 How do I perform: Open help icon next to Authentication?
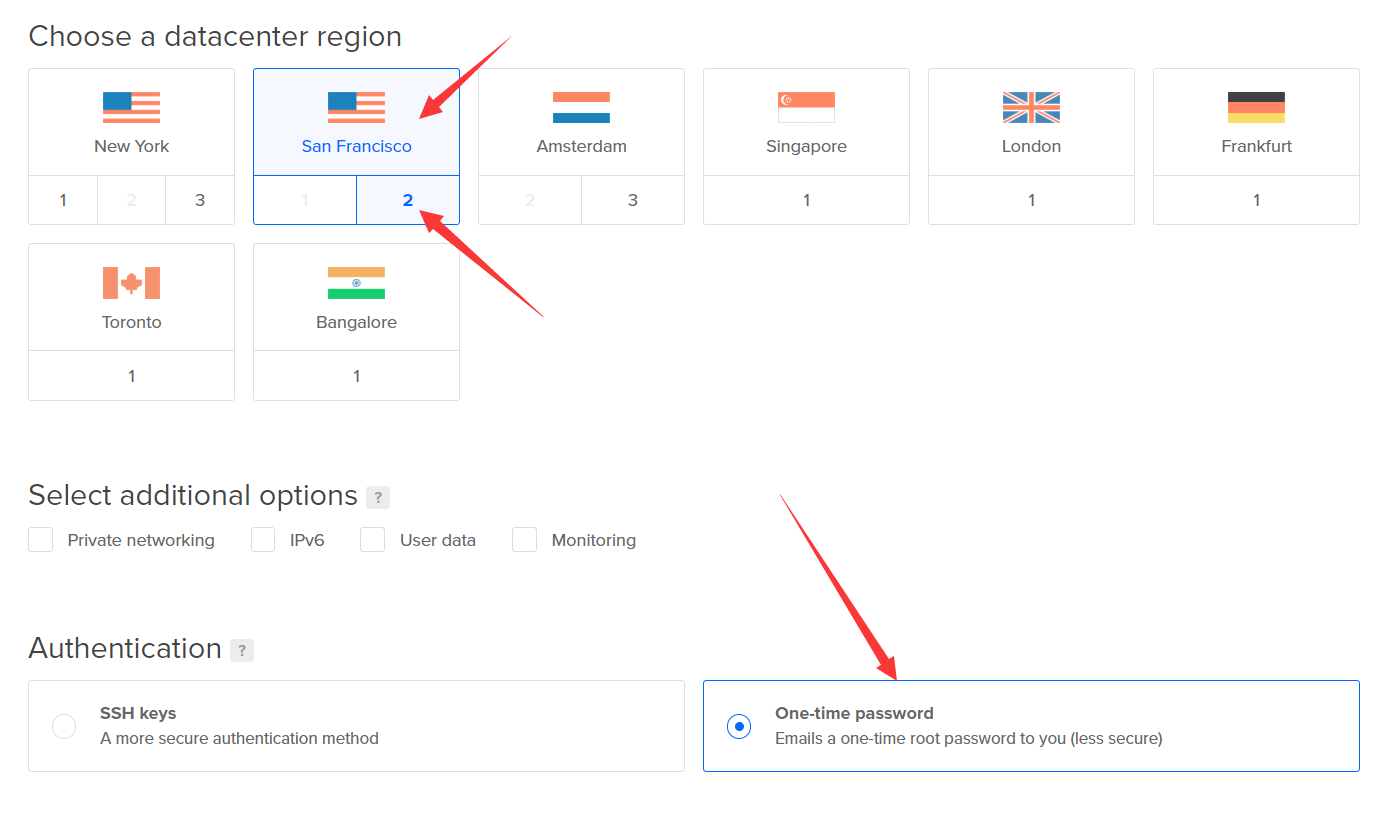pyautogui.click(x=242, y=650)
